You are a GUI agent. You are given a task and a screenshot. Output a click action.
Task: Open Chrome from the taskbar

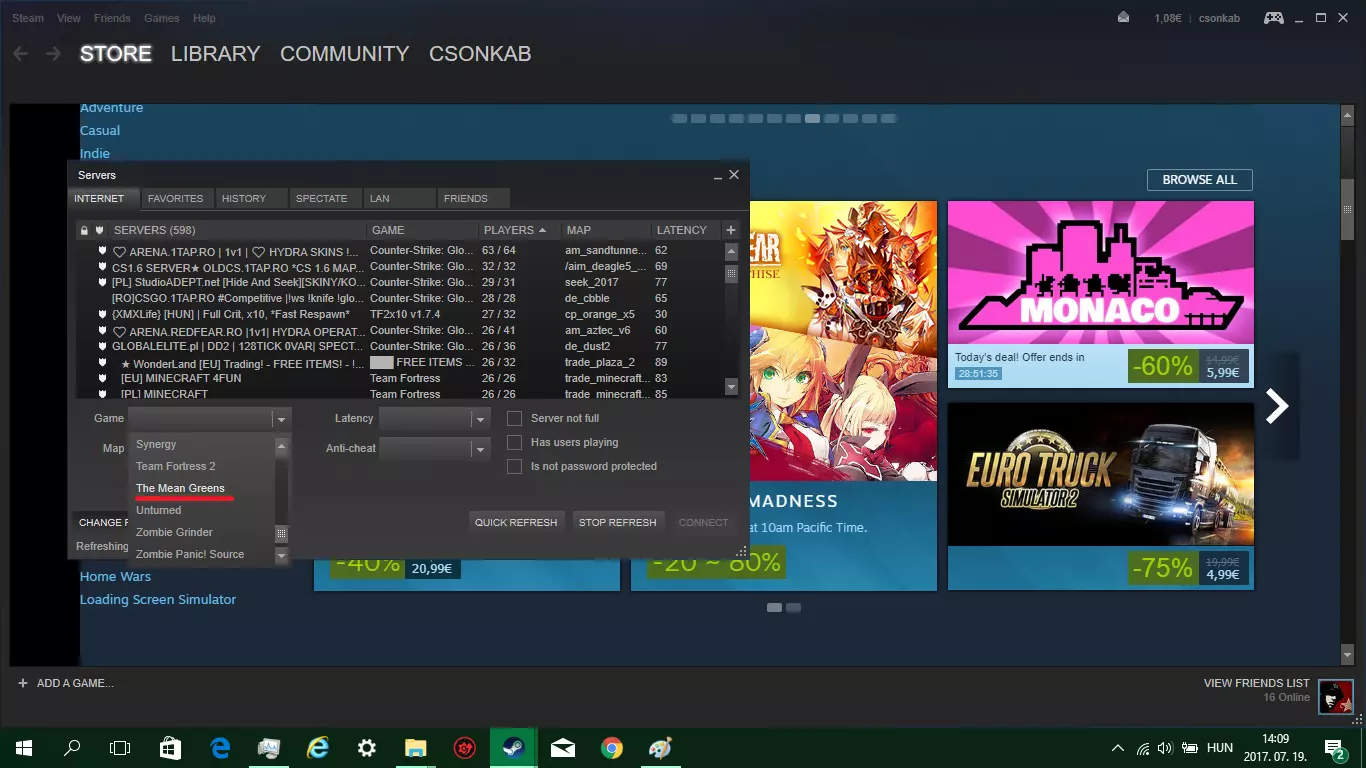pyautogui.click(x=612, y=748)
